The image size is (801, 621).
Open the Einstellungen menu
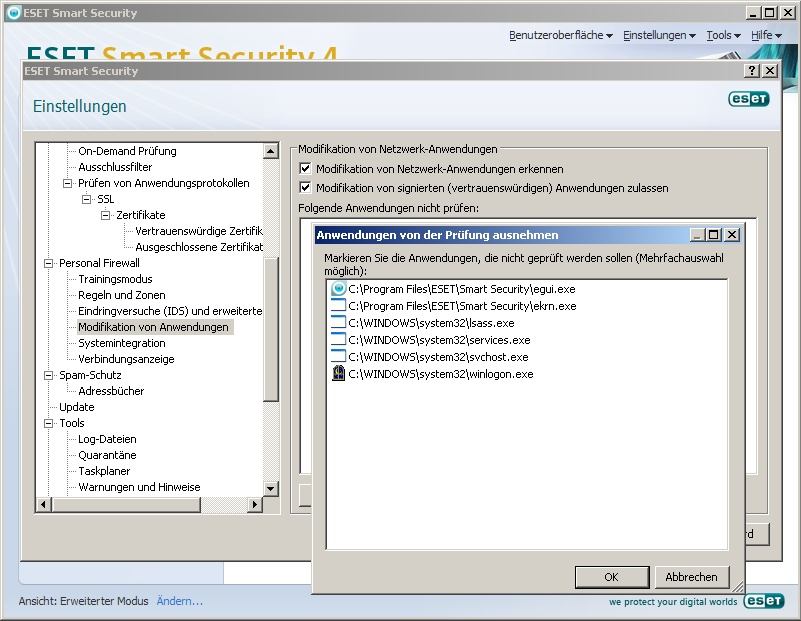click(659, 35)
